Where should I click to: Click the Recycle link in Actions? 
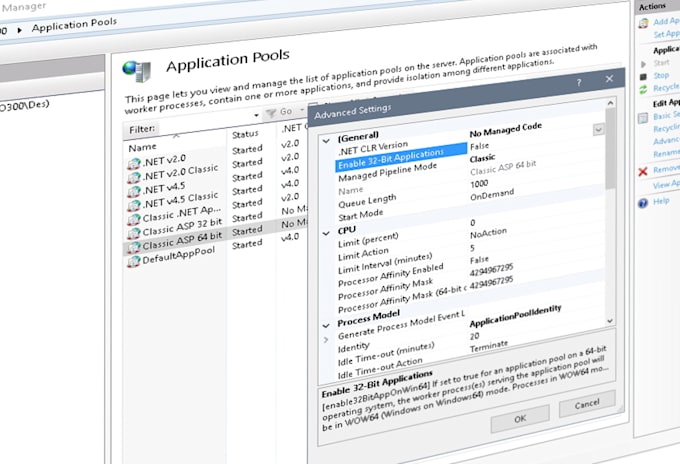(x=667, y=88)
